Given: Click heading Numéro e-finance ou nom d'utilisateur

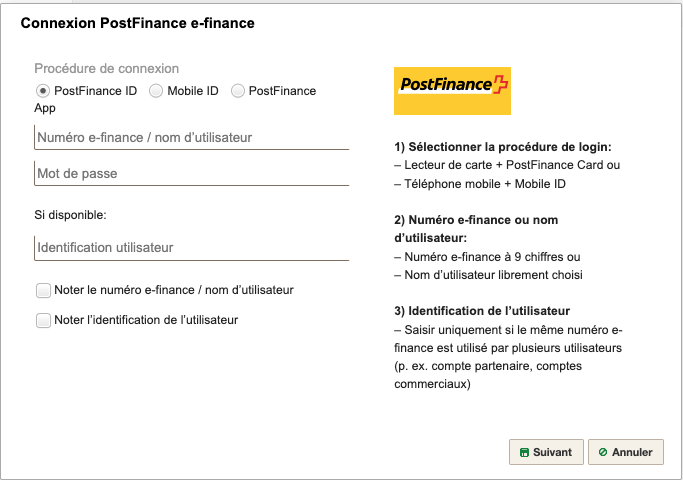Looking at the screenshot, I should [x=476, y=229].
